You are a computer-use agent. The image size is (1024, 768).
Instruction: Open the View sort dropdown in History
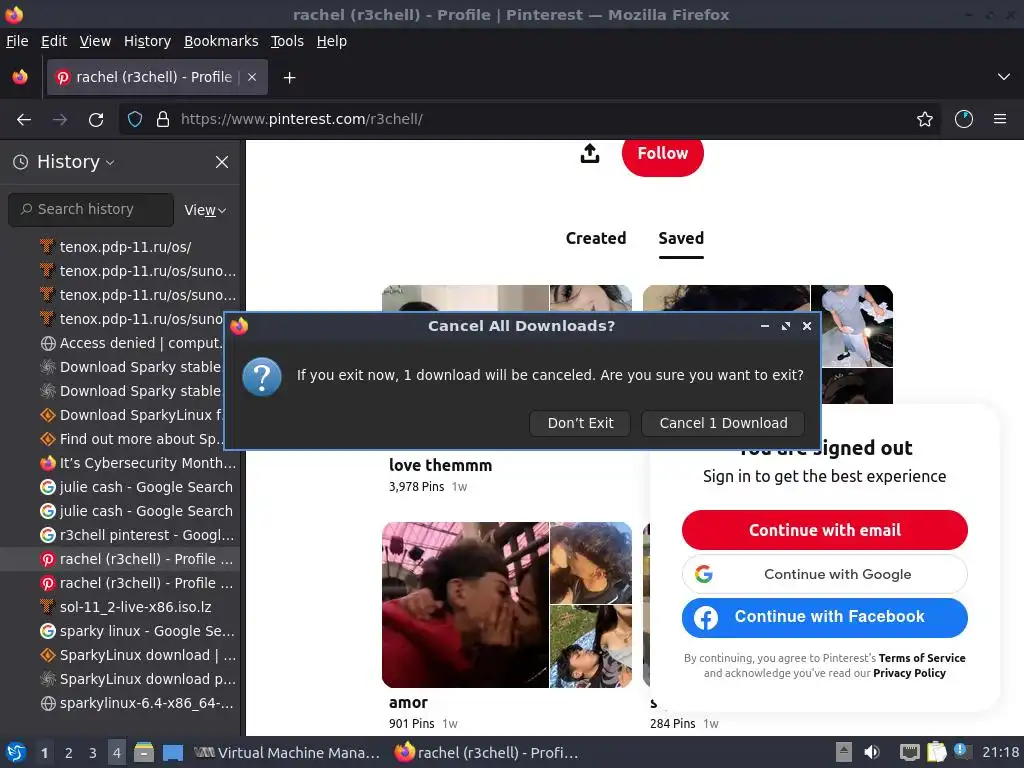pos(205,210)
